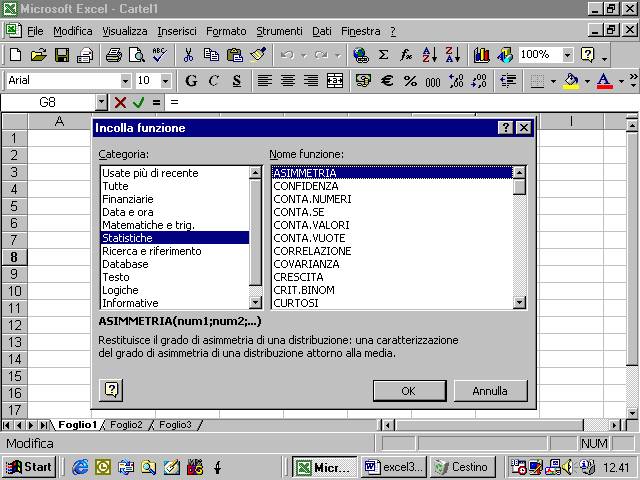Open Internet Explorer from quick launch
Screen dimensions: 640x480
[x=80, y=467]
